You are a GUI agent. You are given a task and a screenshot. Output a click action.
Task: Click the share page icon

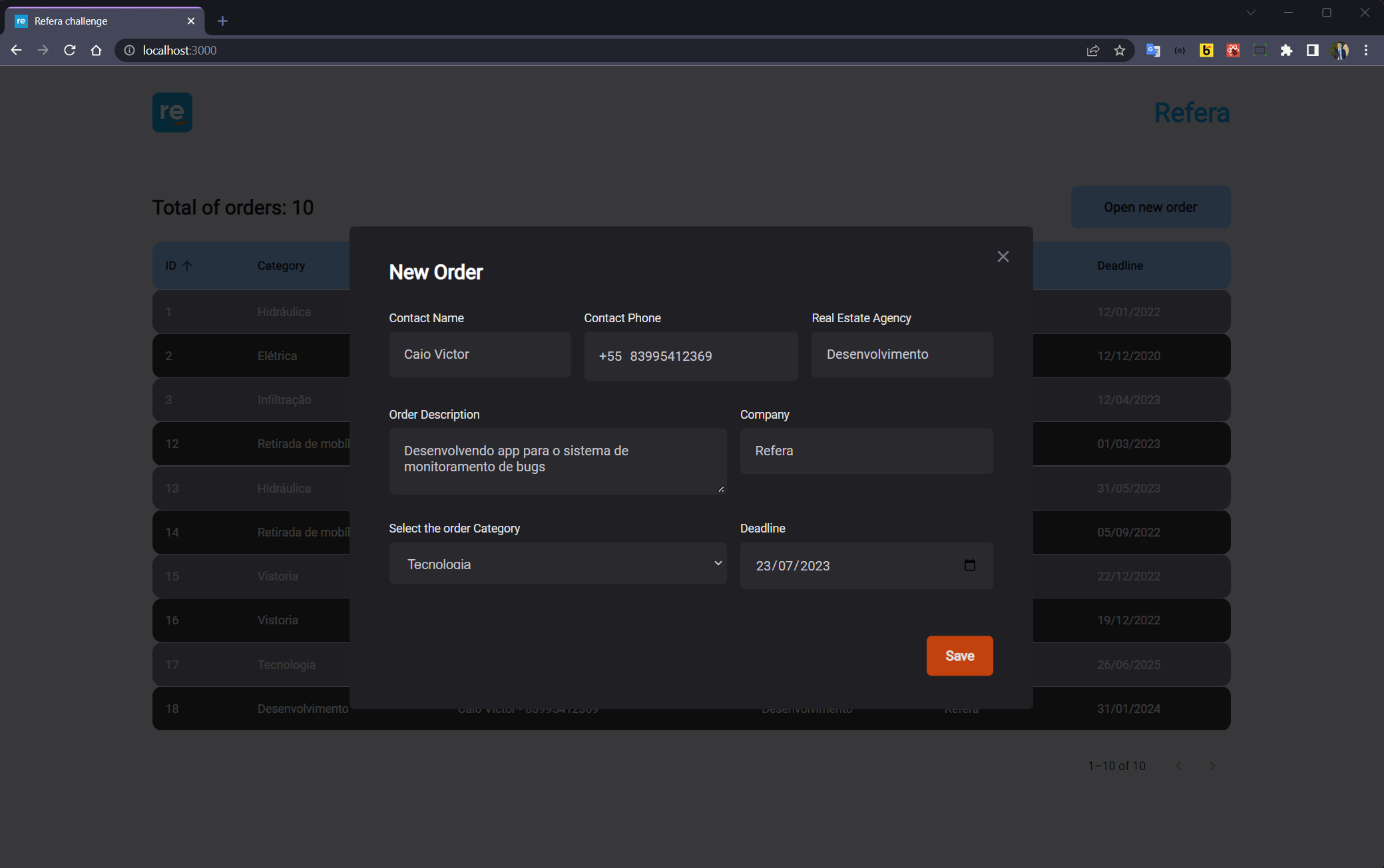1092,51
